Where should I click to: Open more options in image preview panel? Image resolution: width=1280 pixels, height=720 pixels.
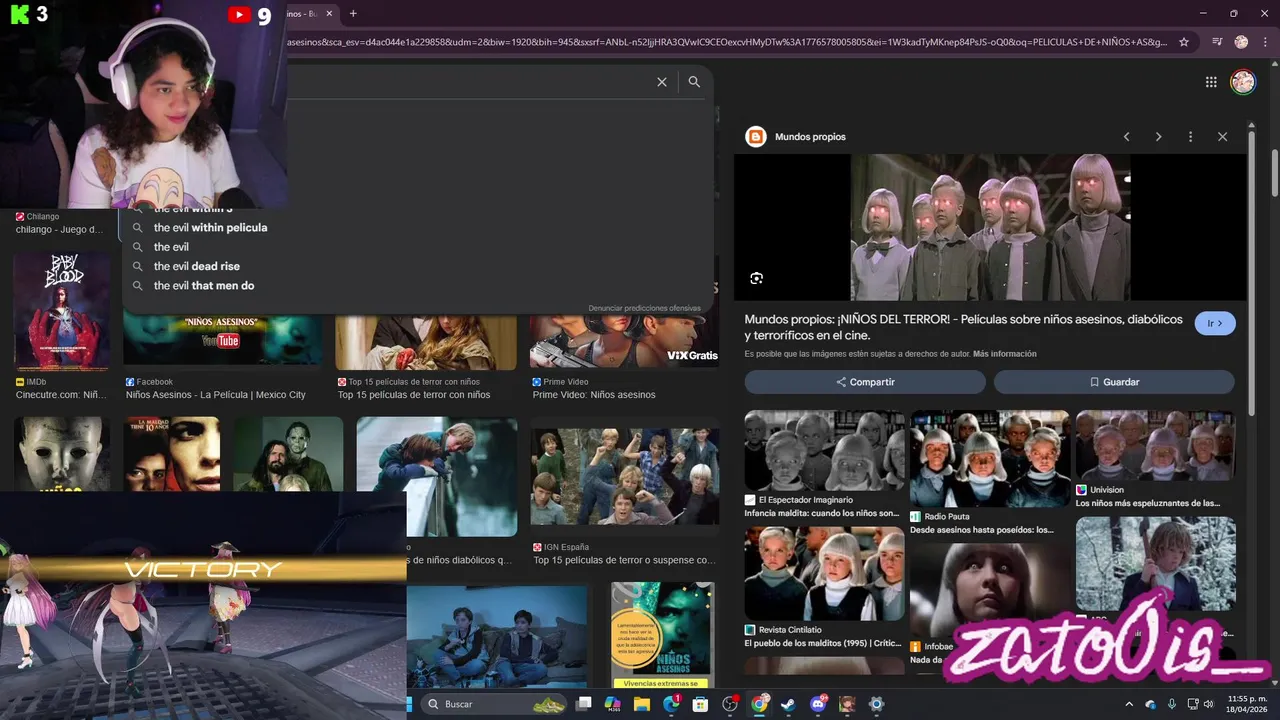[x=1190, y=137]
